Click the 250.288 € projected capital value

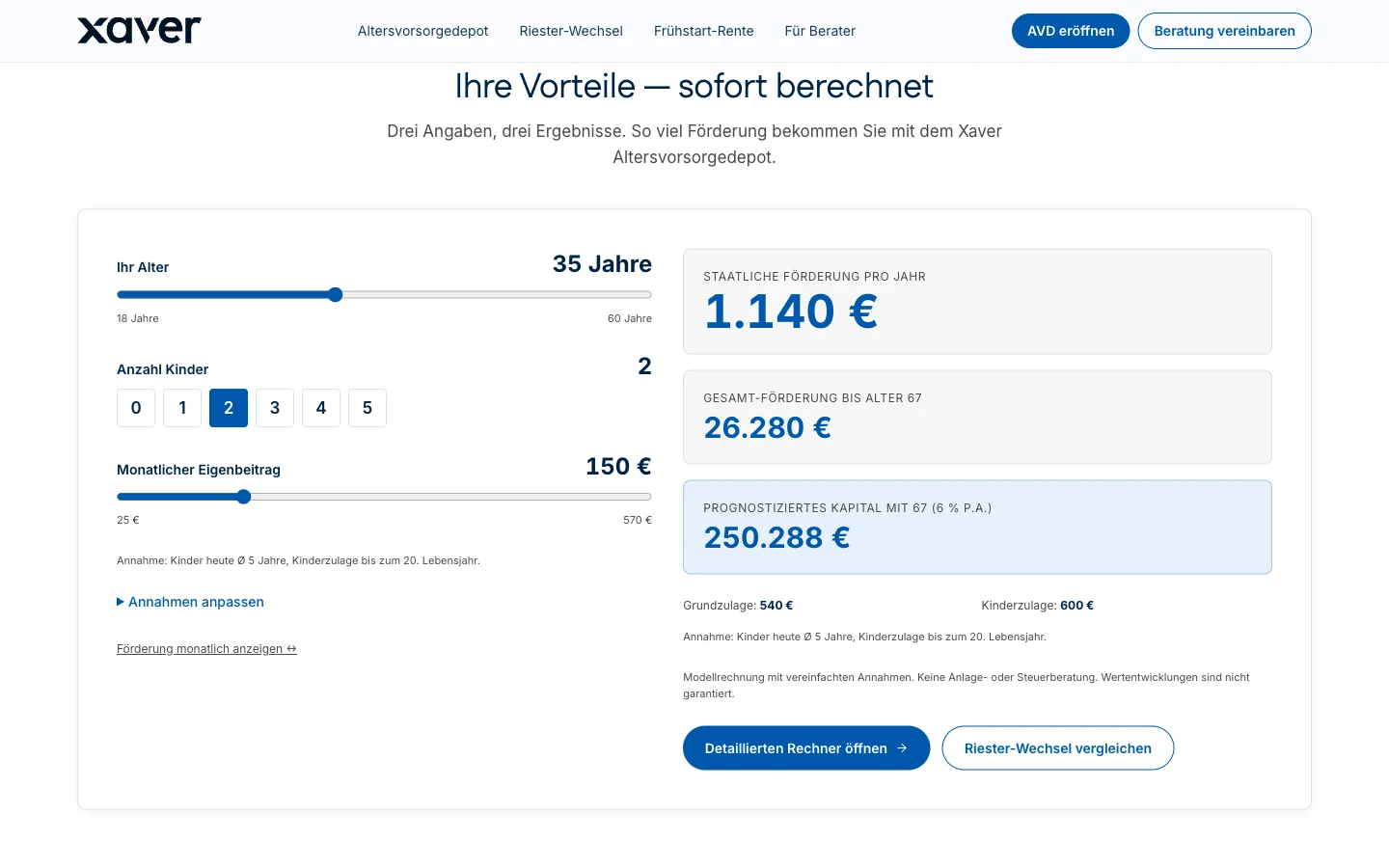click(777, 537)
